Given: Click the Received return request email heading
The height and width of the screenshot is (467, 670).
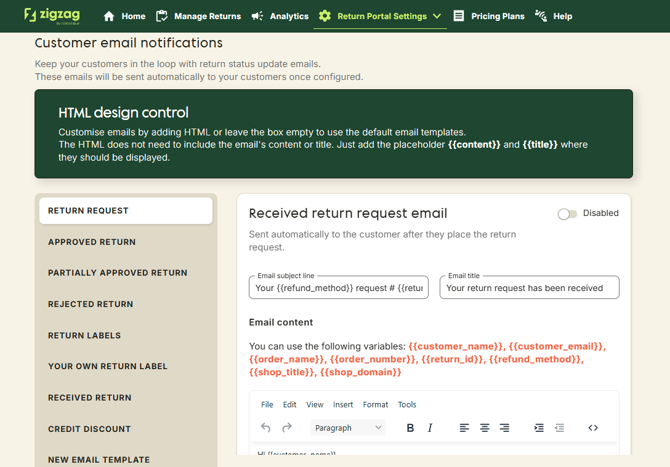Looking at the screenshot, I should pyautogui.click(x=348, y=213).
